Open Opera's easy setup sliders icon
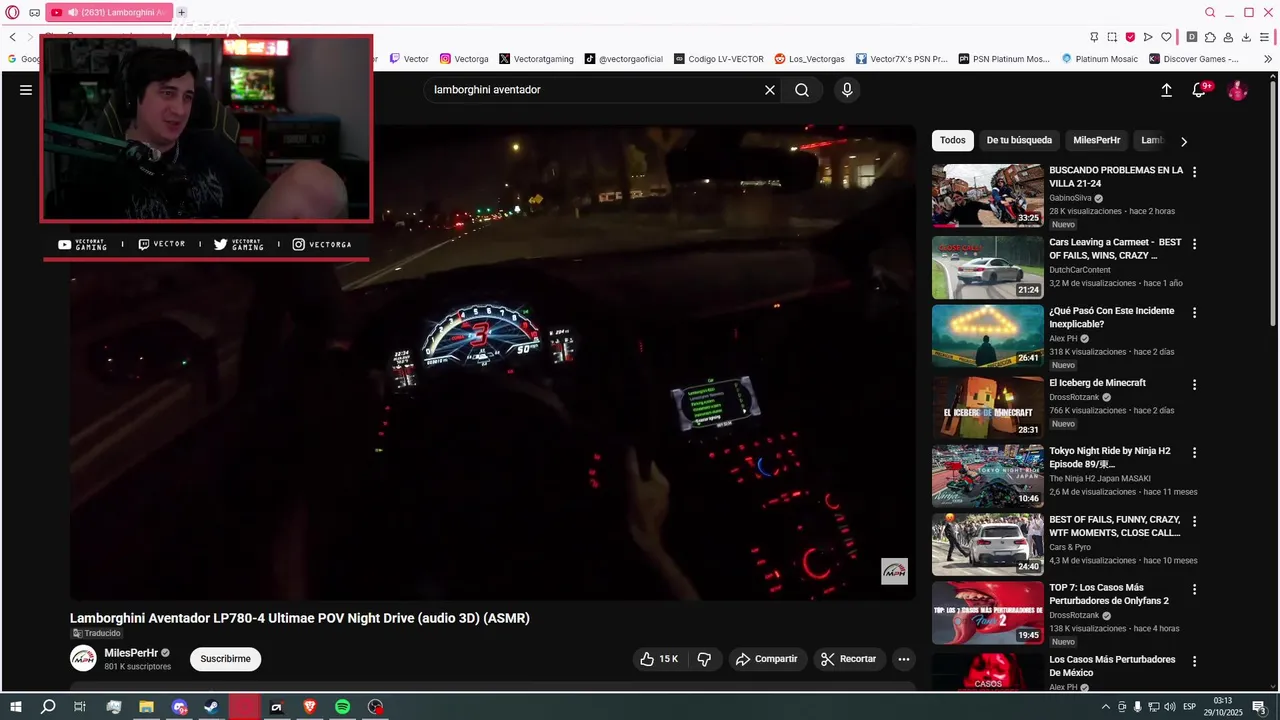 pos(1265,37)
